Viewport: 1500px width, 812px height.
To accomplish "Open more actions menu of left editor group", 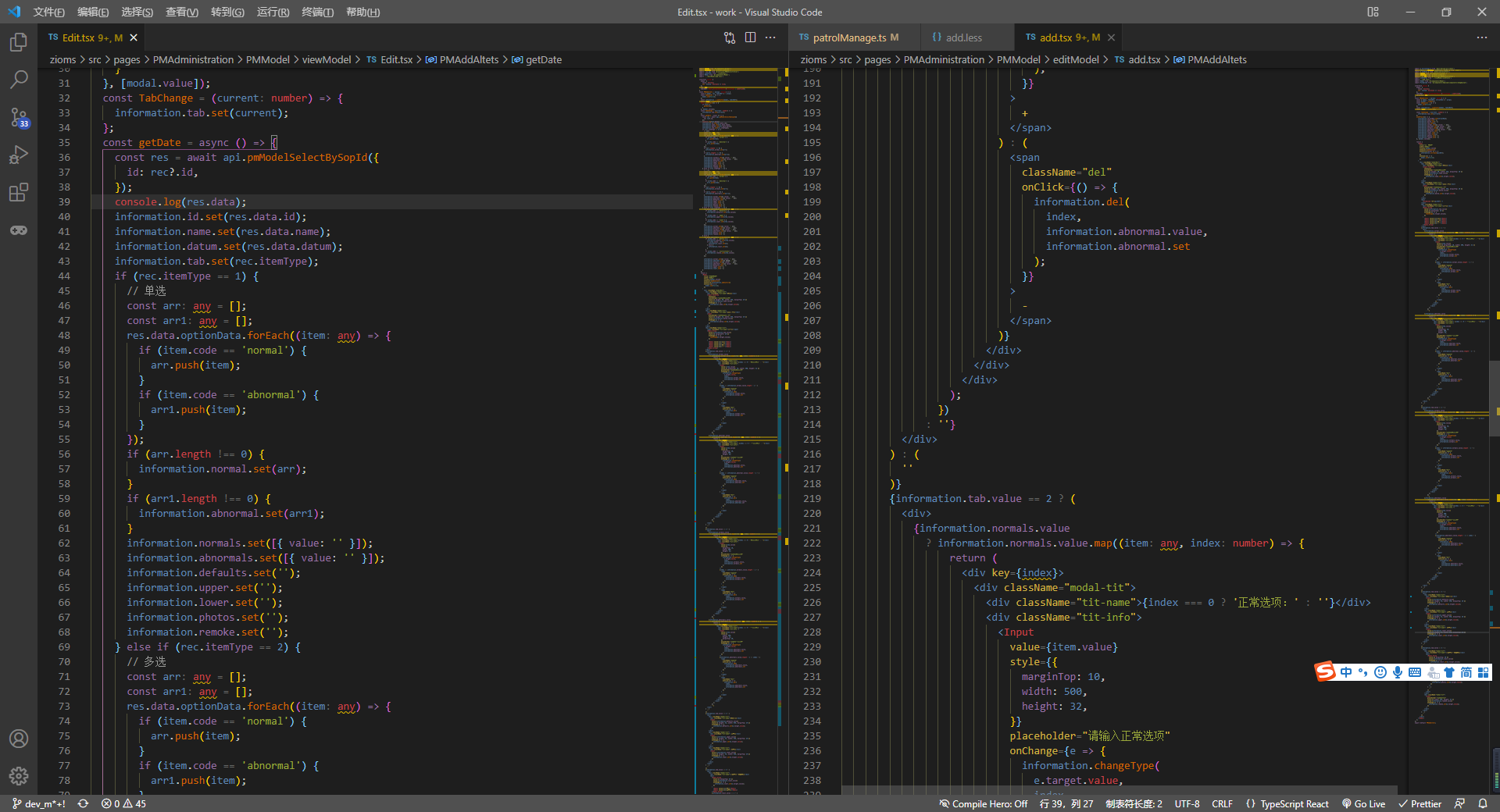I will [770, 37].
